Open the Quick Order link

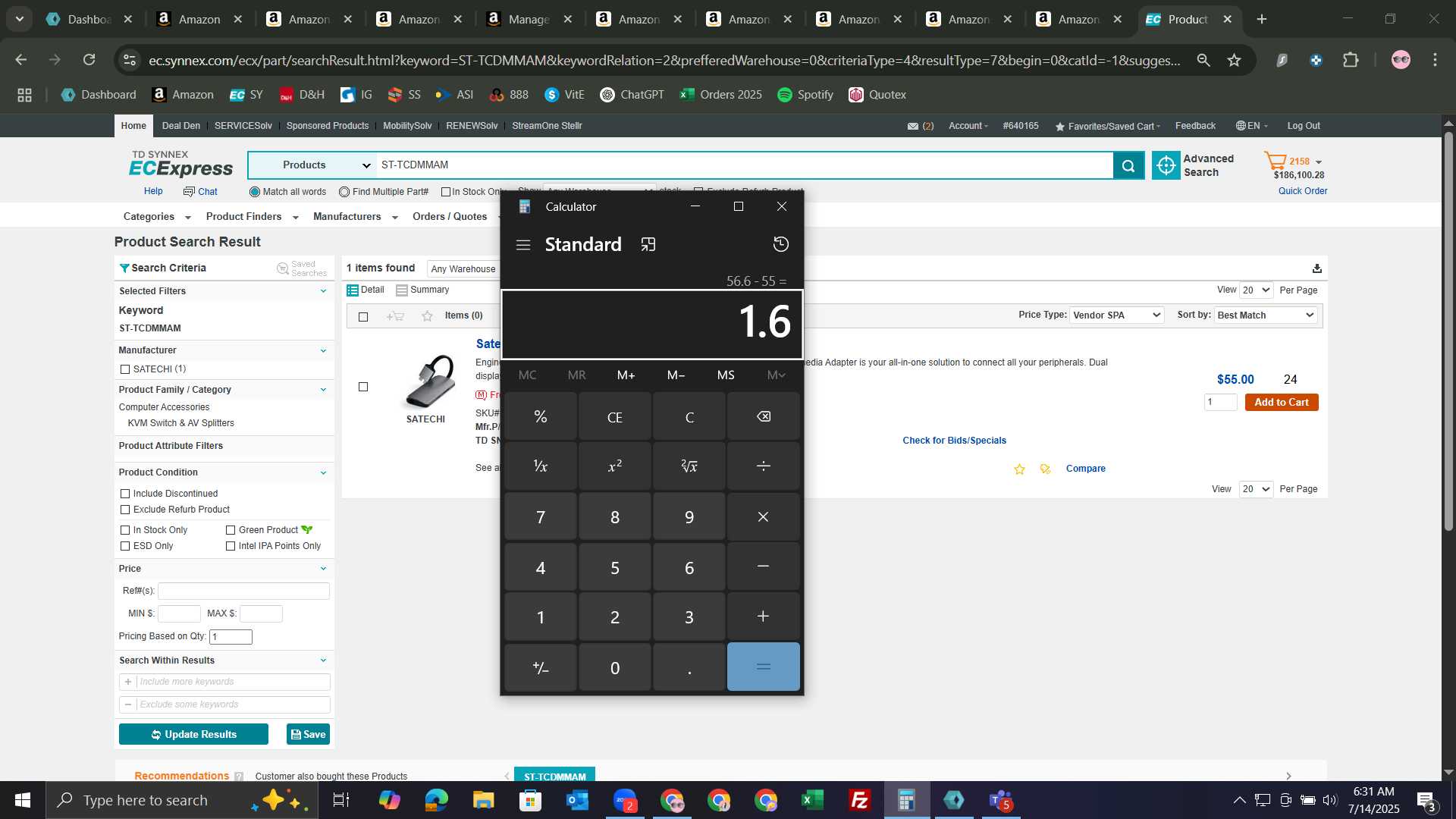(1302, 191)
